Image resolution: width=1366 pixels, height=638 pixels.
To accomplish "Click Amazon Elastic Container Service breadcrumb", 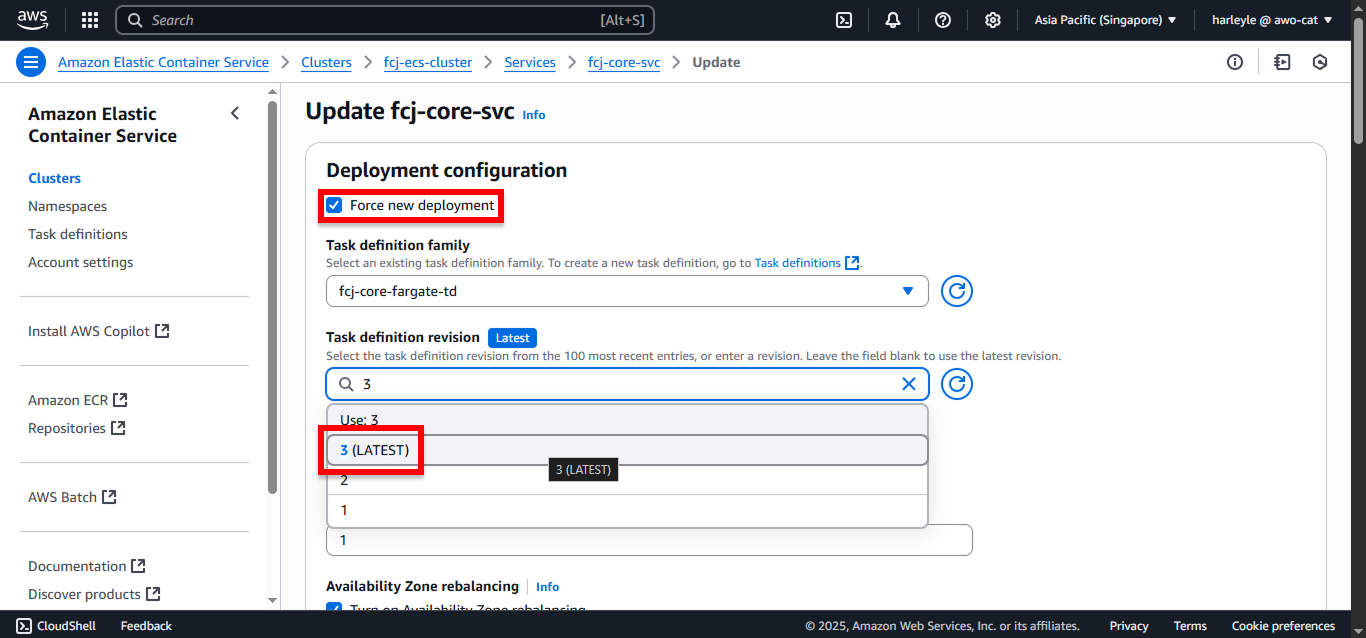I will [x=163, y=62].
